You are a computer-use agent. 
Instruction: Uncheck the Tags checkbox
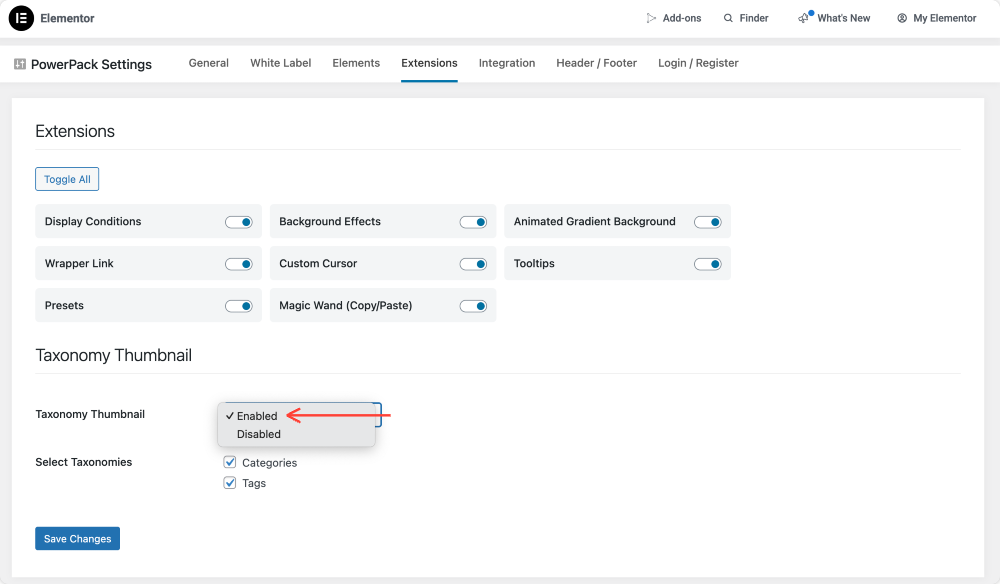230,483
